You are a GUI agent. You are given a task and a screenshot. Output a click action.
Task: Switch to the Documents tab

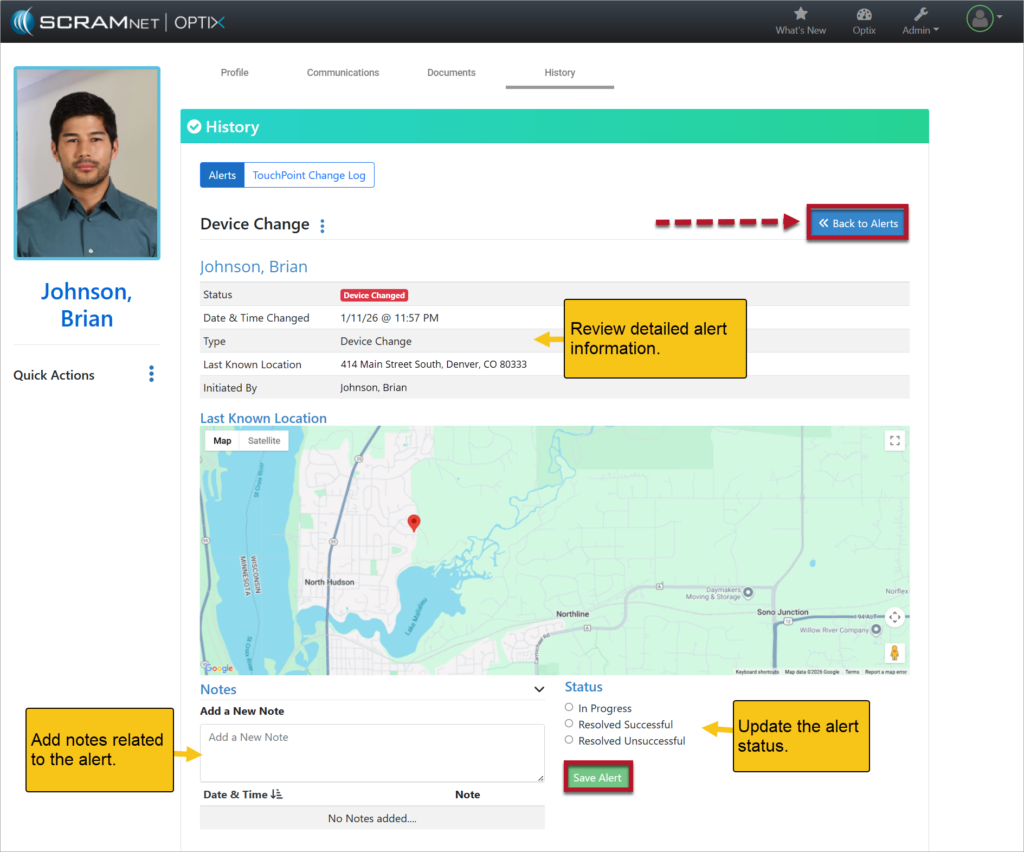[451, 73]
